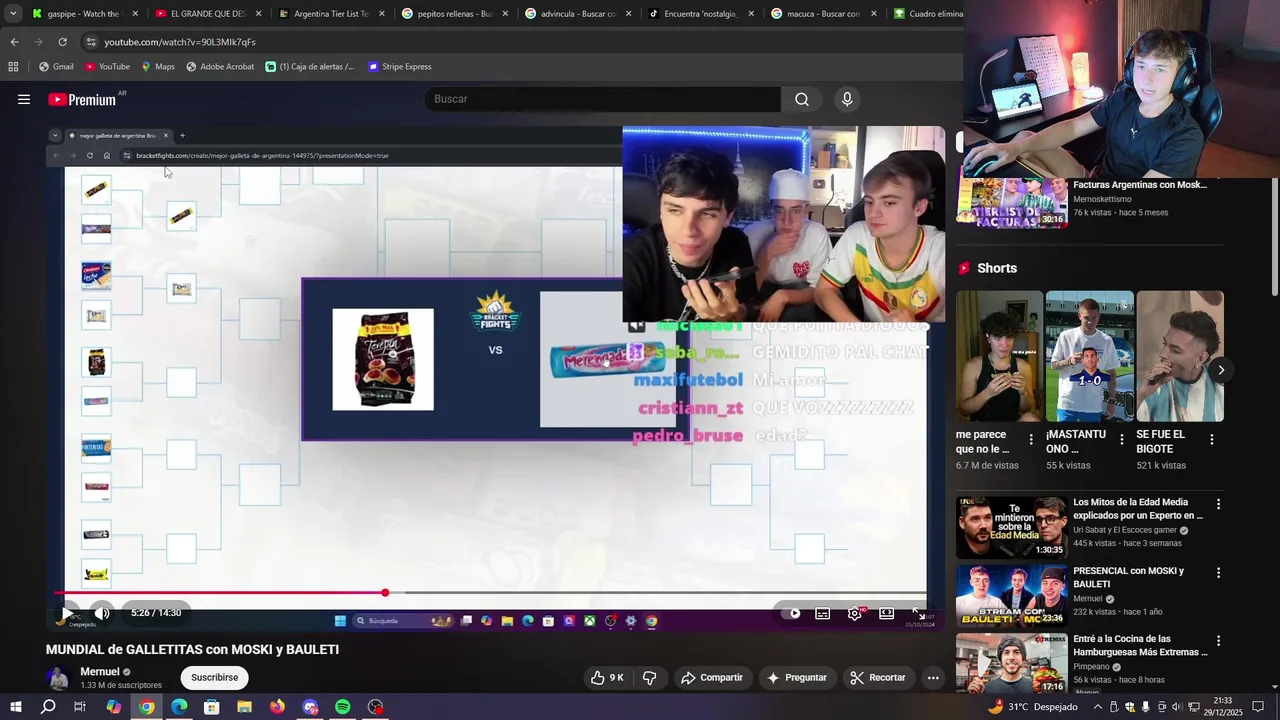Open options for Entré a la Cocina video
The width and height of the screenshot is (1280, 720).
click(1218, 641)
